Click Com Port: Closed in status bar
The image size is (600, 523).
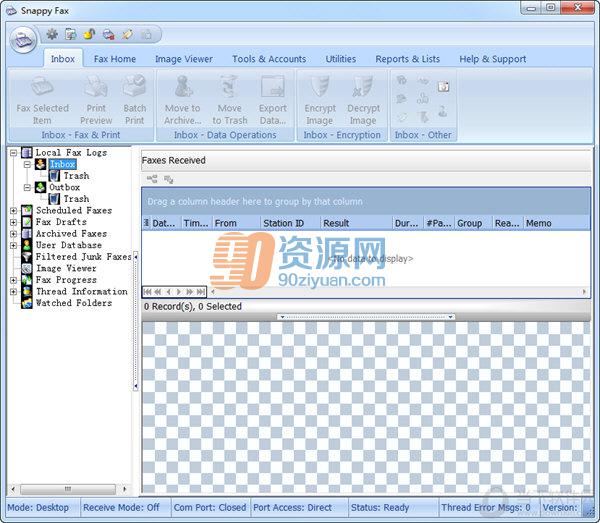coord(210,508)
